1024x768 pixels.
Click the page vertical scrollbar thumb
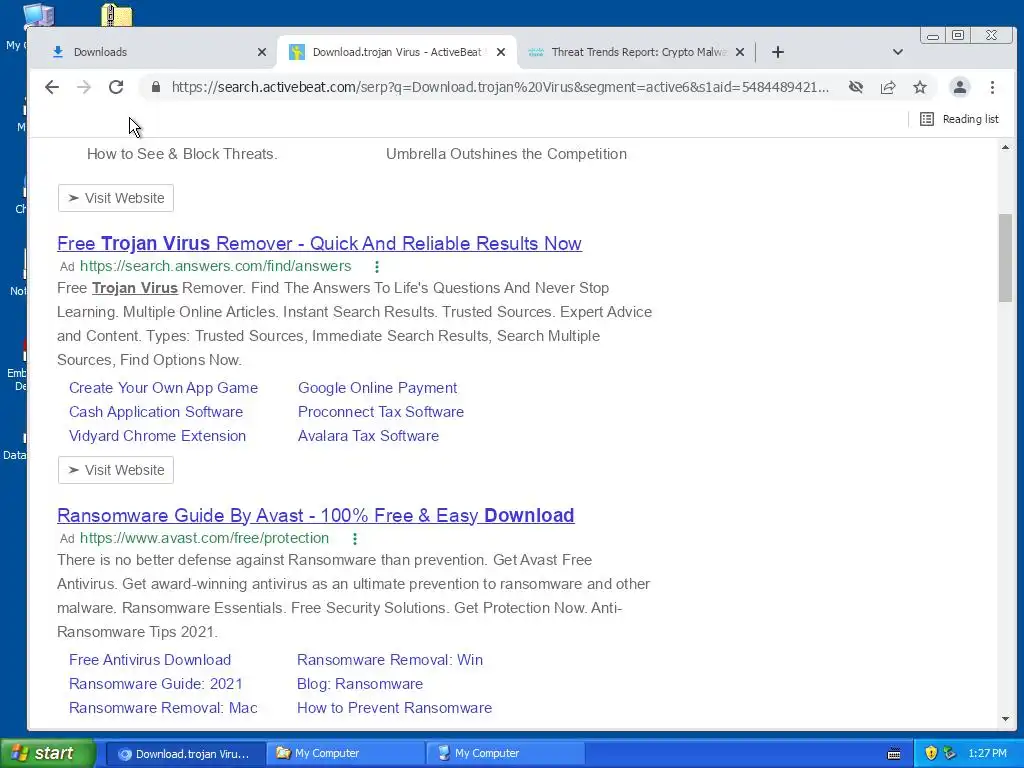click(1005, 258)
